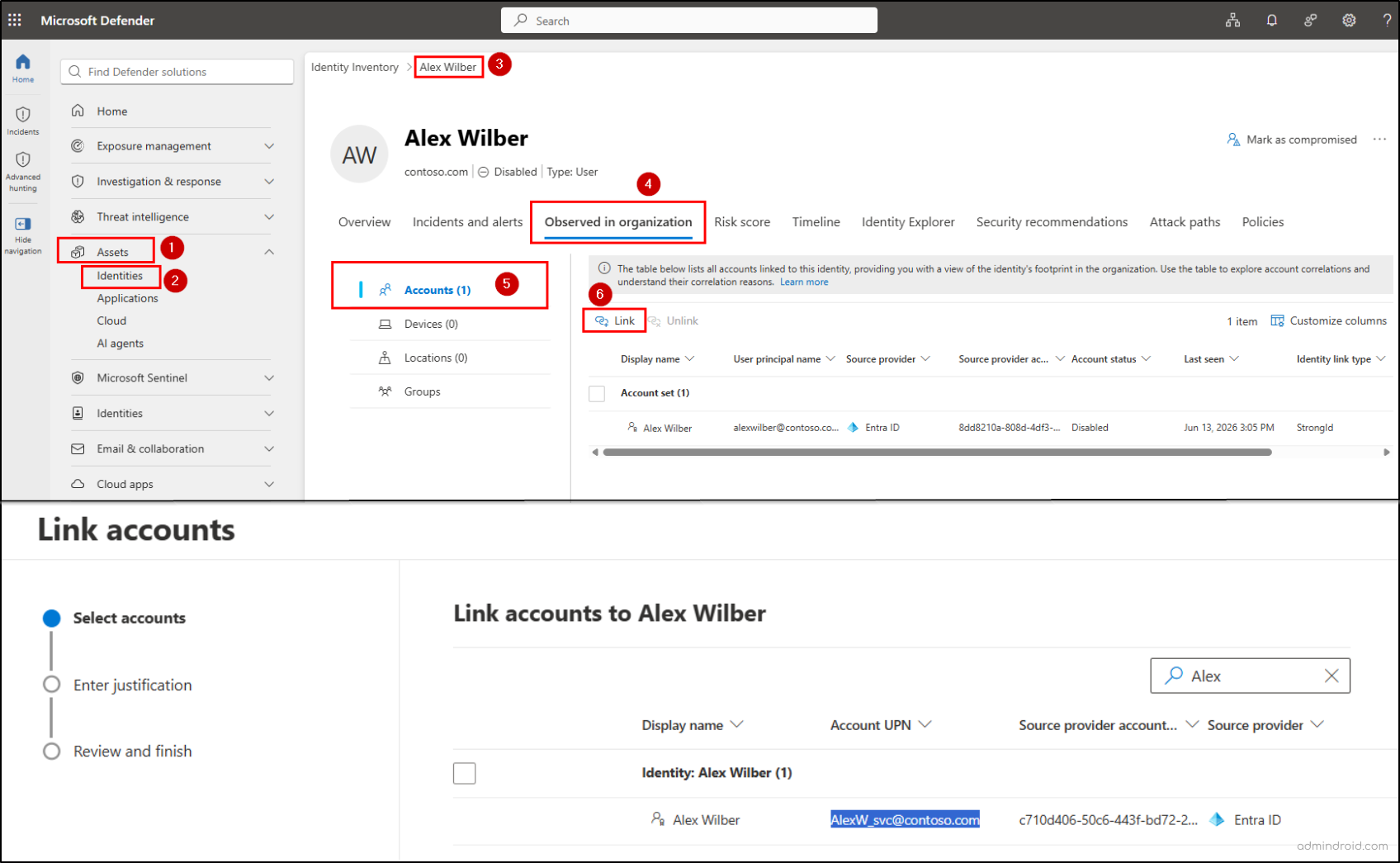Open the Account status column dropdown
The height and width of the screenshot is (863, 1400).
pos(1147,359)
